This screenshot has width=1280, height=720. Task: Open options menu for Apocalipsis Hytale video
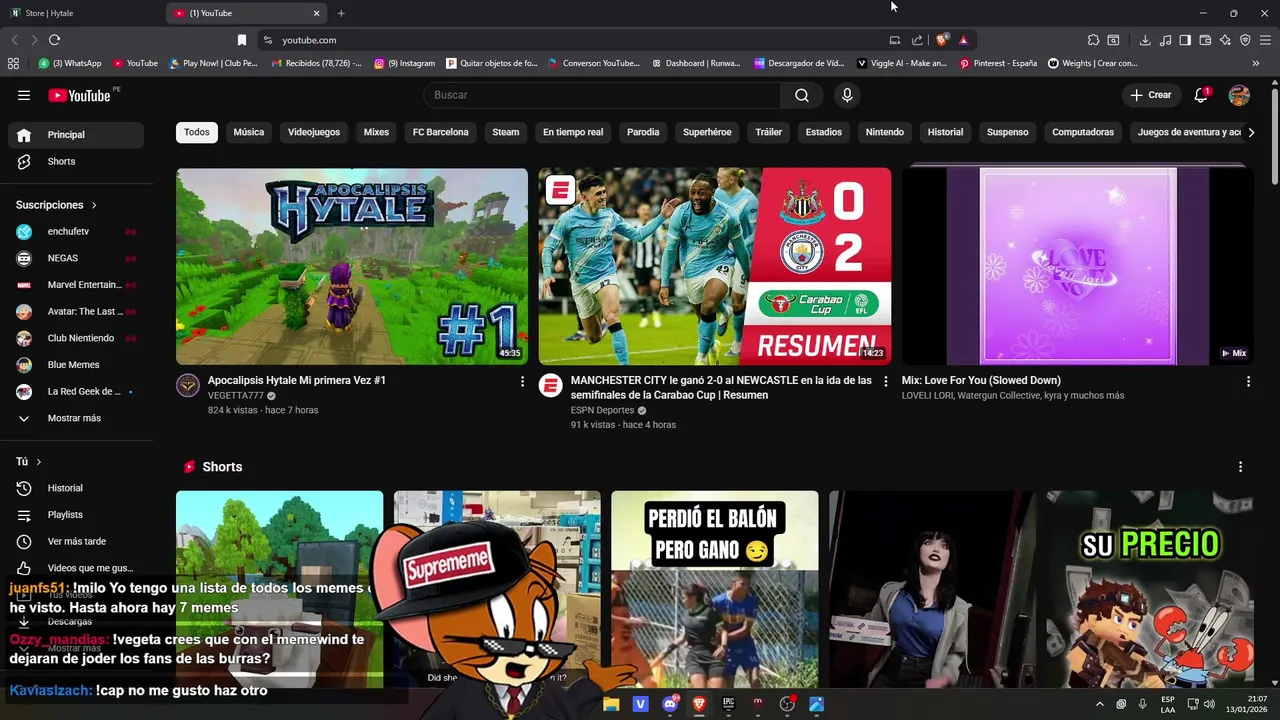click(x=522, y=381)
